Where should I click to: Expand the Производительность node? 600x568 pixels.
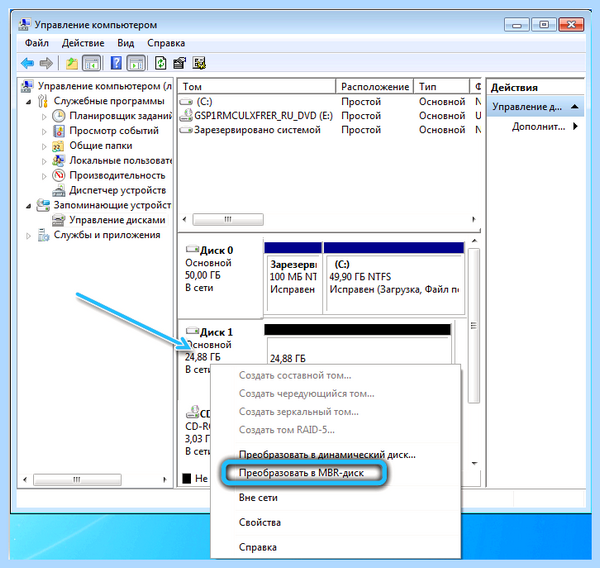[44, 176]
